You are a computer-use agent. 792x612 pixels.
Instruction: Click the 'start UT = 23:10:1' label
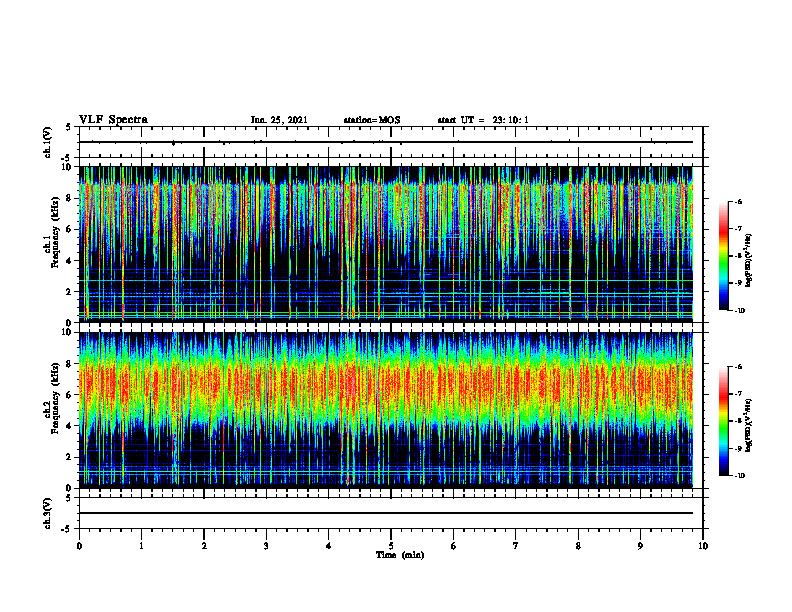point(483,120)
